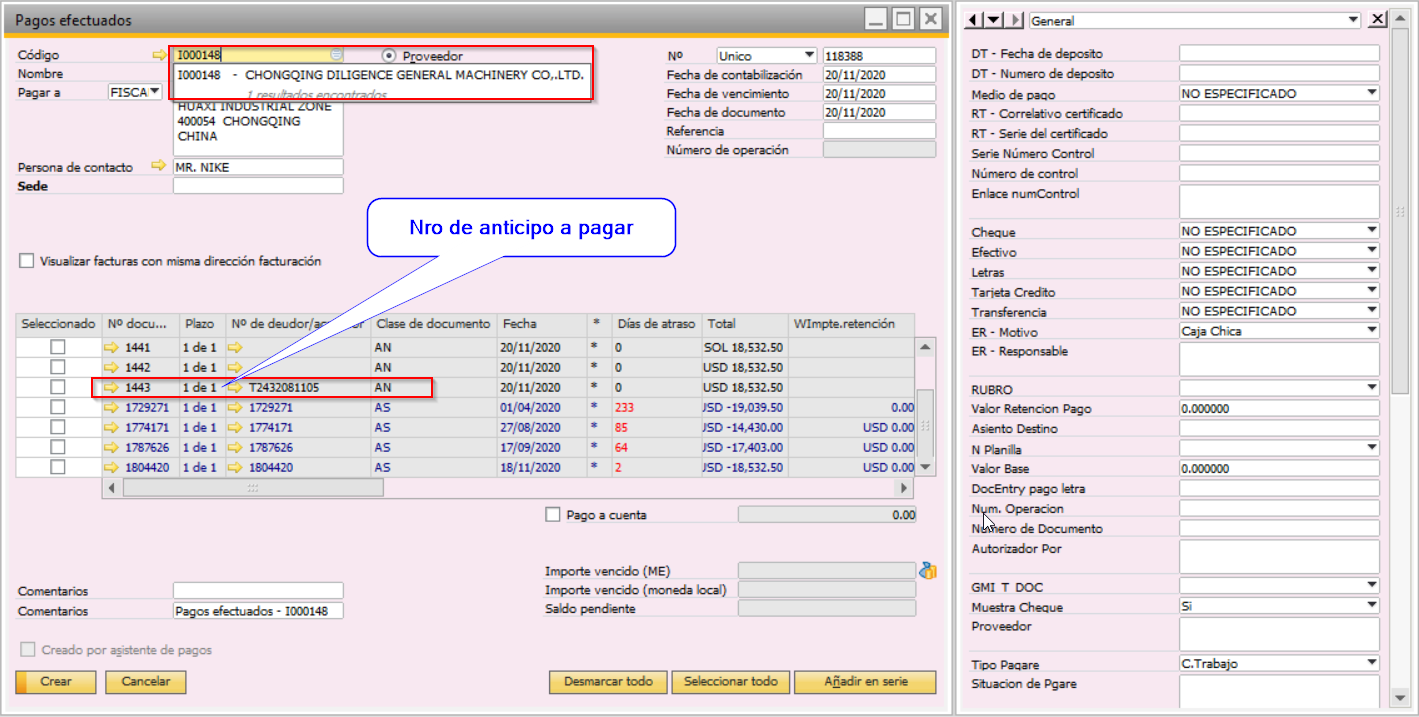This screenshot has height=717, width=1419.
Task: Click the Fecha column header
Action: [x=519, y=324]
